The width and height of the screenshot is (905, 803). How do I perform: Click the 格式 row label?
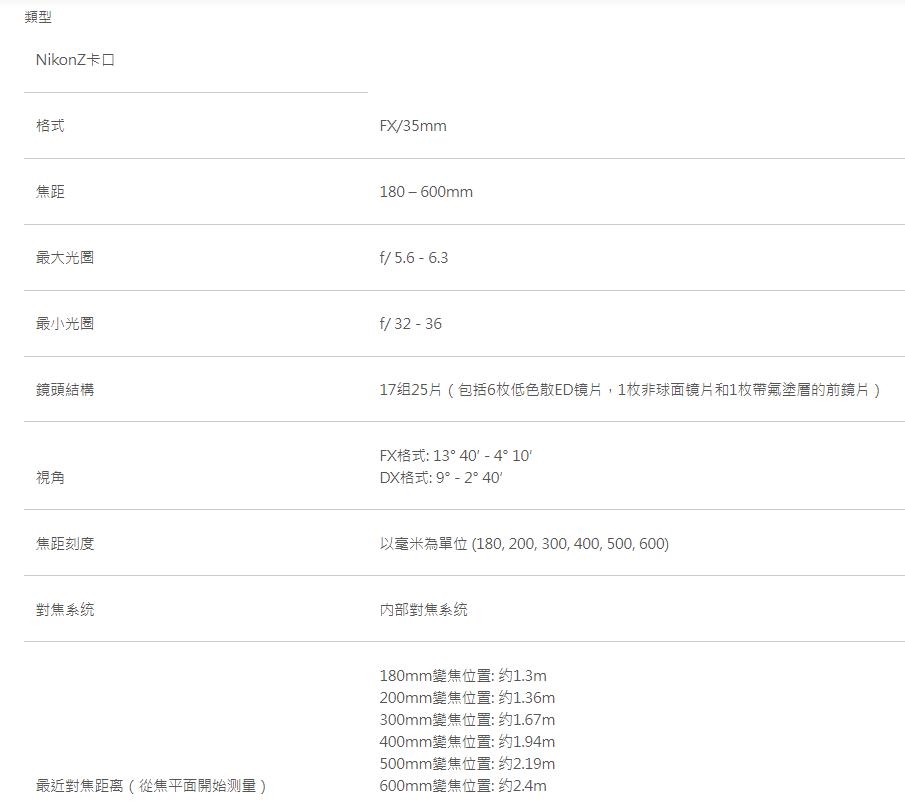click(50, 126)
